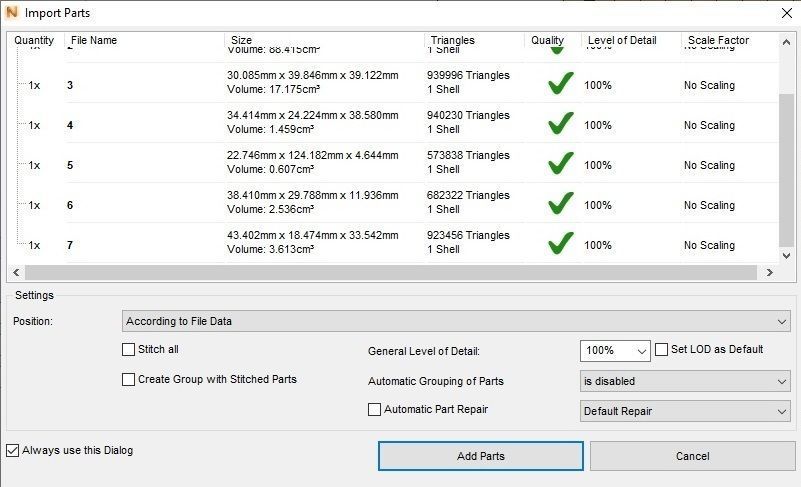Check Create Group with Stitched Parts
The width and height of the screenshot is (801, 487).
[128, 380]
